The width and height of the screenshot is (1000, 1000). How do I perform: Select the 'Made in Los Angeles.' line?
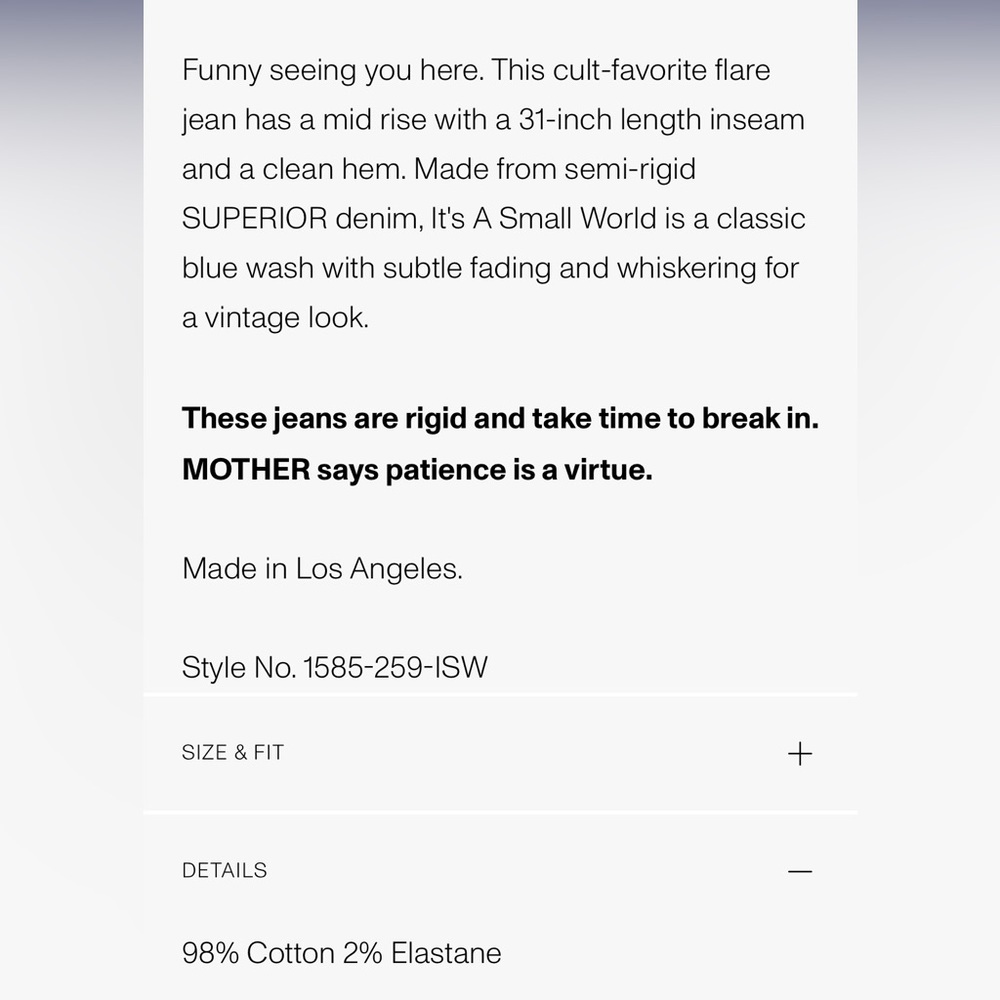pyautogui.click(x=322, y=568)
